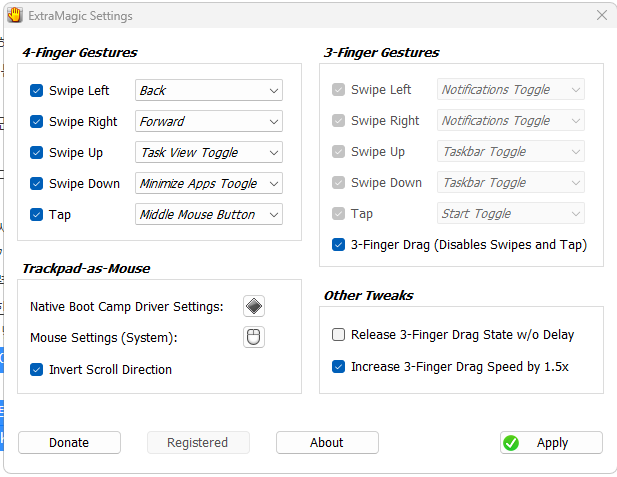Expand Task View Toggle dropdown
Image resolution: width=617 pixels, height=477 pixels.
209,152
